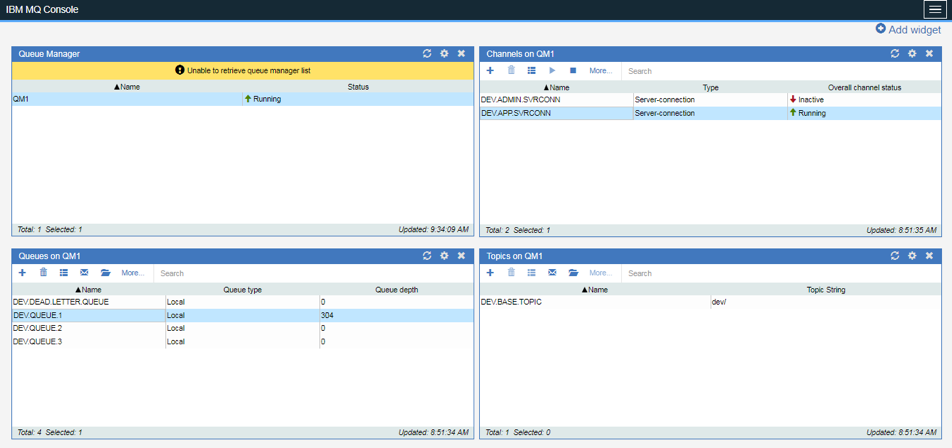Sort queues by Queue depth header

396,290
